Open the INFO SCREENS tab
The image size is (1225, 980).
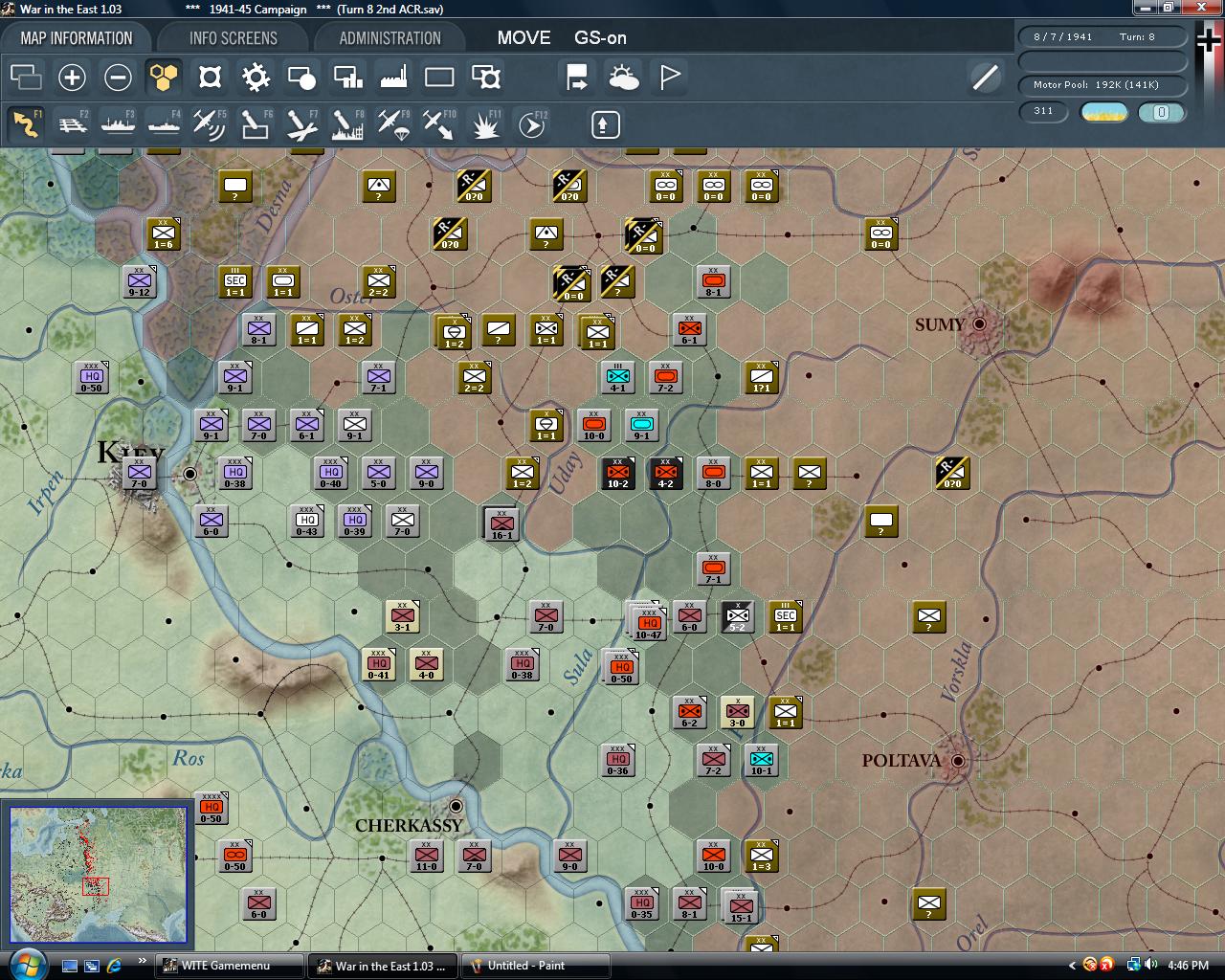pos(234,38)
